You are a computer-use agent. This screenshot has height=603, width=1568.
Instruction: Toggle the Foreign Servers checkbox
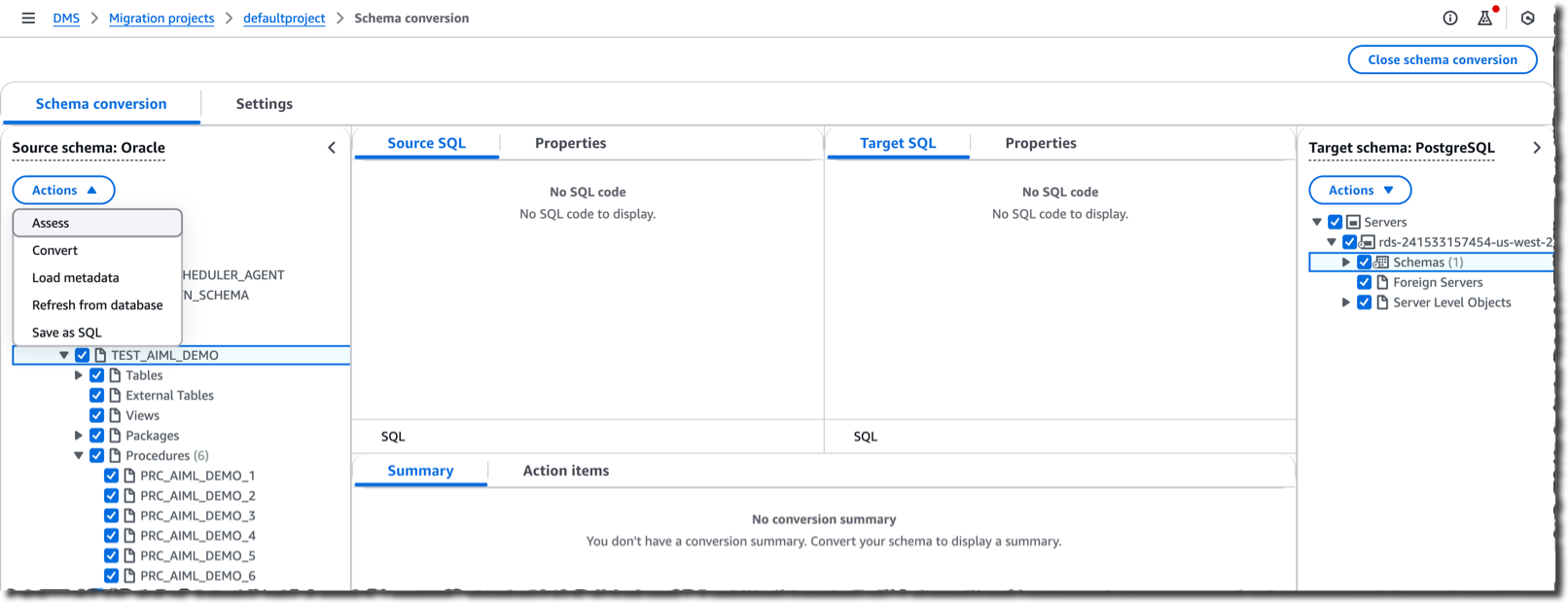pos(1364,281)
